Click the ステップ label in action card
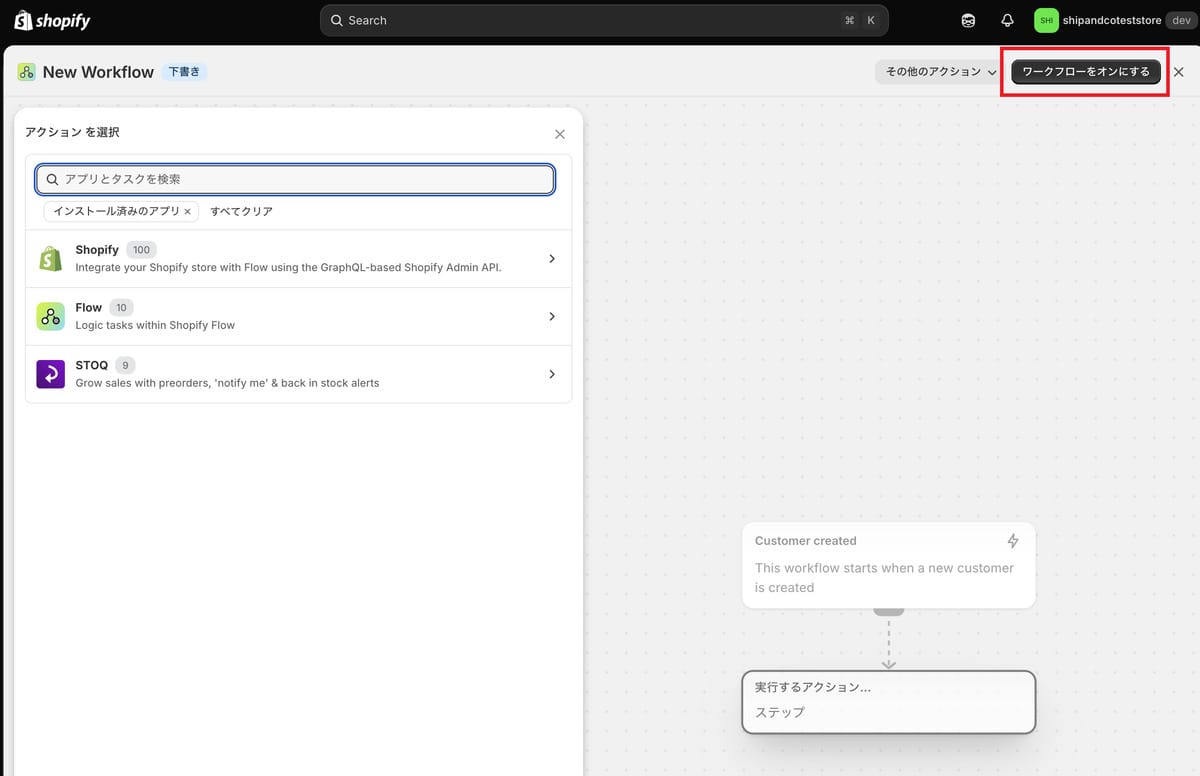Screen dimensions: 1200x776 780,713
